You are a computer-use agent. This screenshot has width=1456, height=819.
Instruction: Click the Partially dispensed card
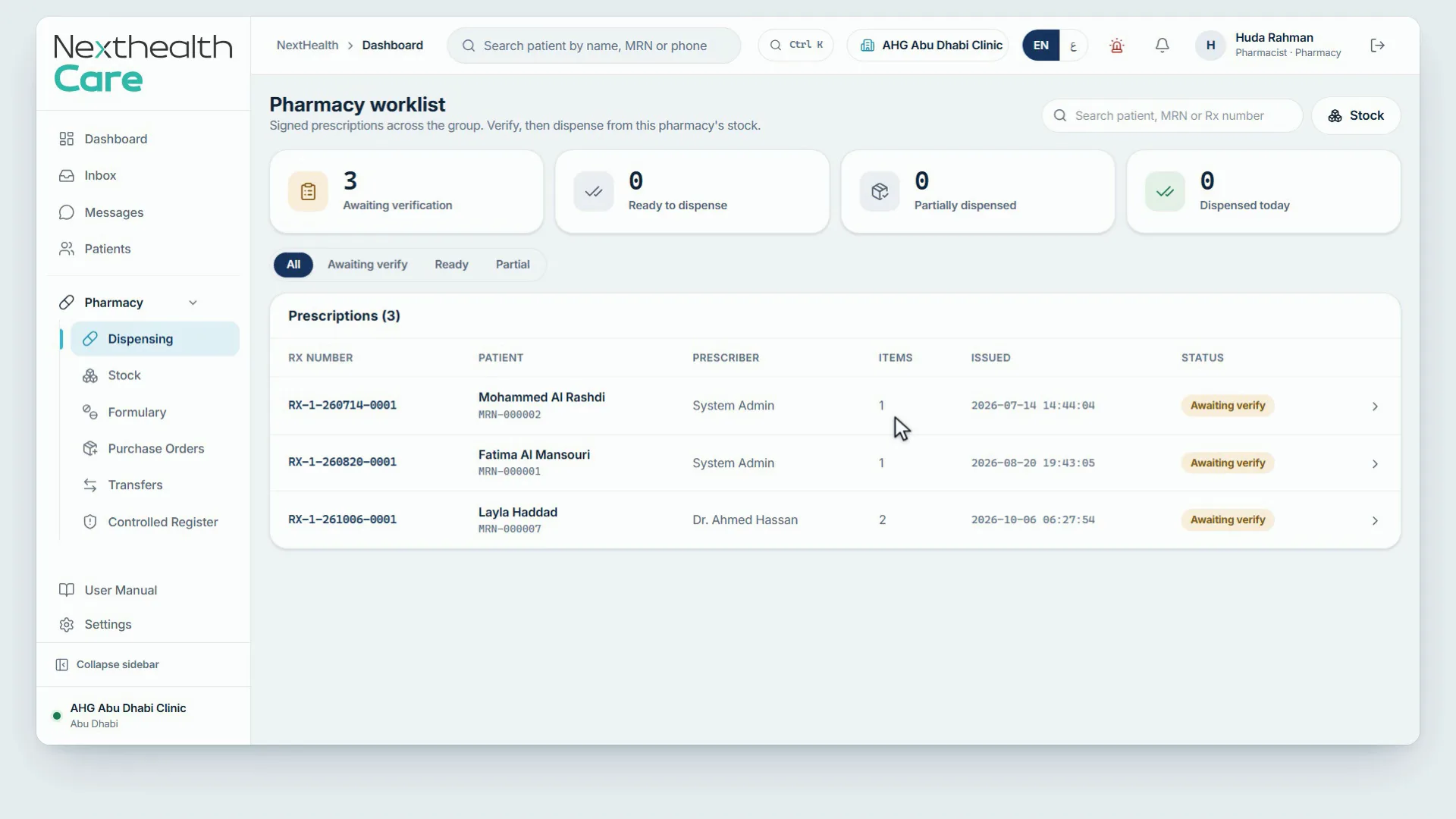977,191
